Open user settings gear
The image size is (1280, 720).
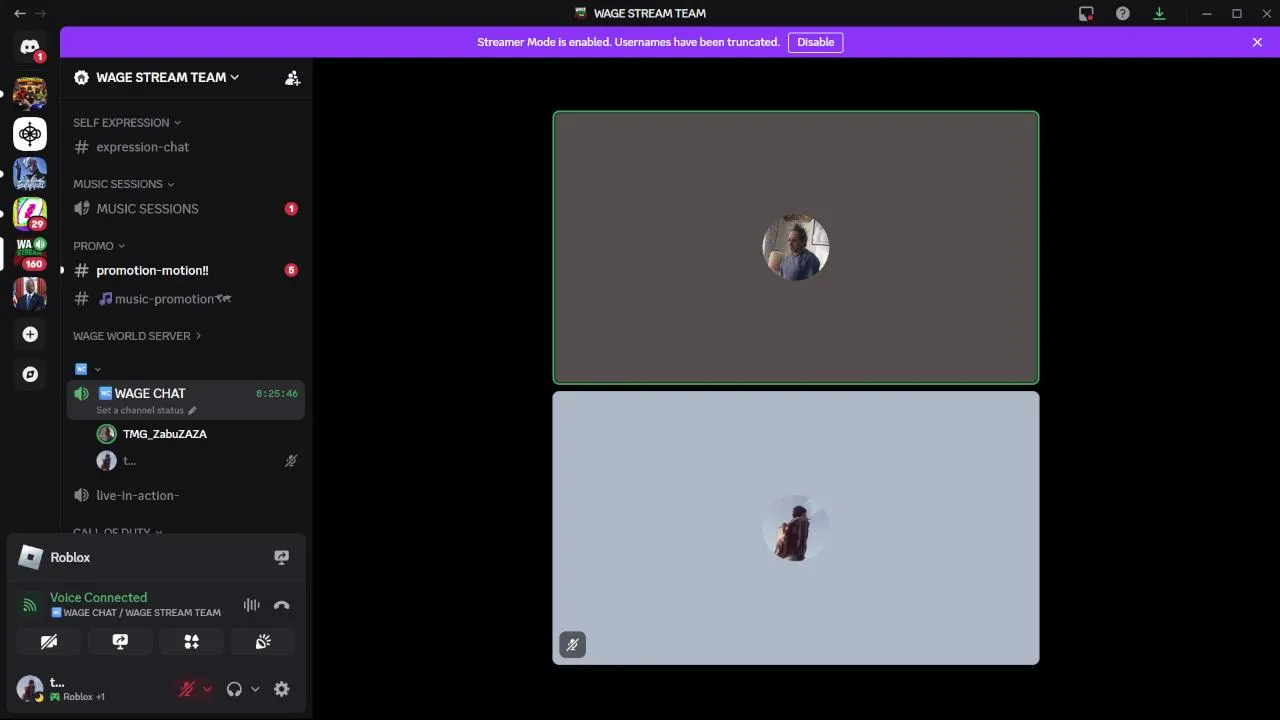282,689
